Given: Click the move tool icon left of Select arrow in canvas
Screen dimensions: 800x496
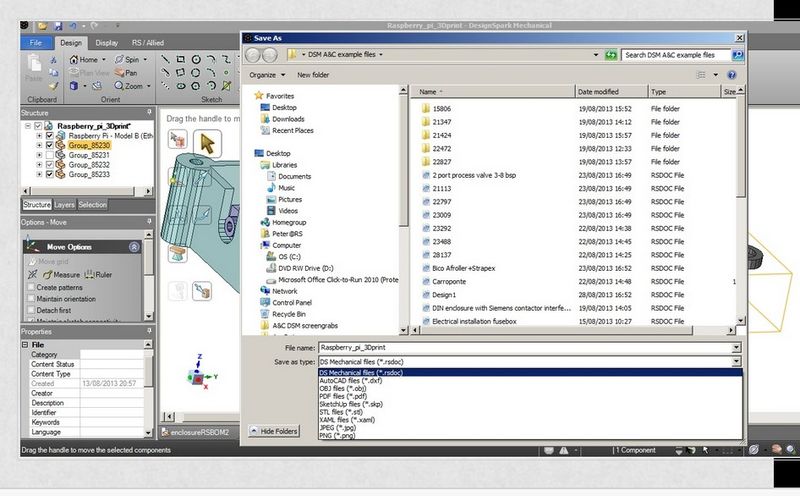Looking at the screenshot, I should tap(178, 138).
